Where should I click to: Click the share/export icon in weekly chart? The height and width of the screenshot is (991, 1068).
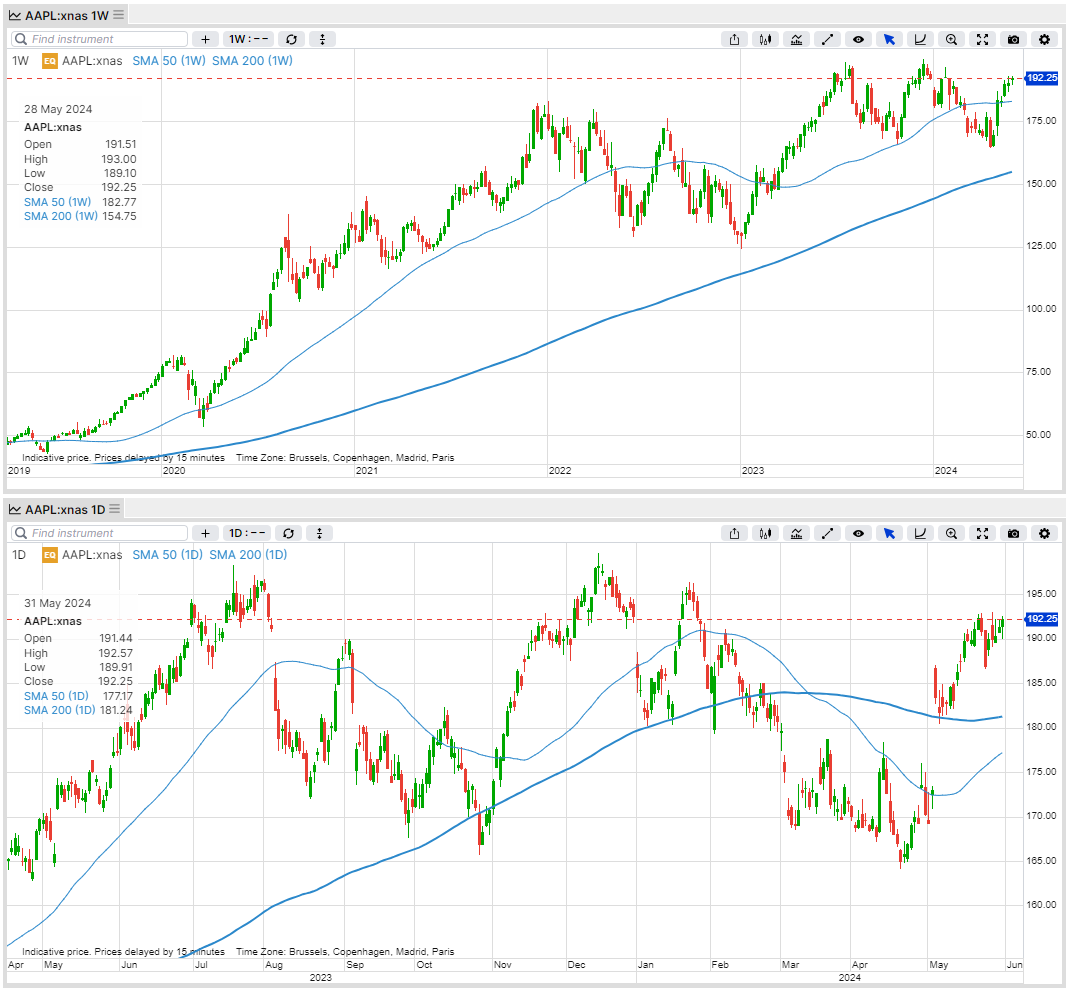[x=735, y=39]
